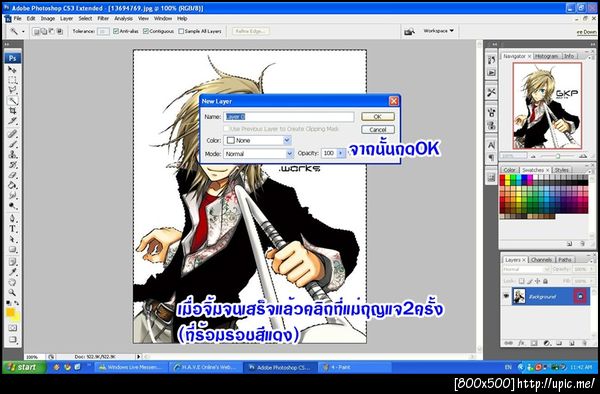Screen dimensions: 600x394
Task: Select the Clone Stamp tool
Action: [x=12, y=154]
